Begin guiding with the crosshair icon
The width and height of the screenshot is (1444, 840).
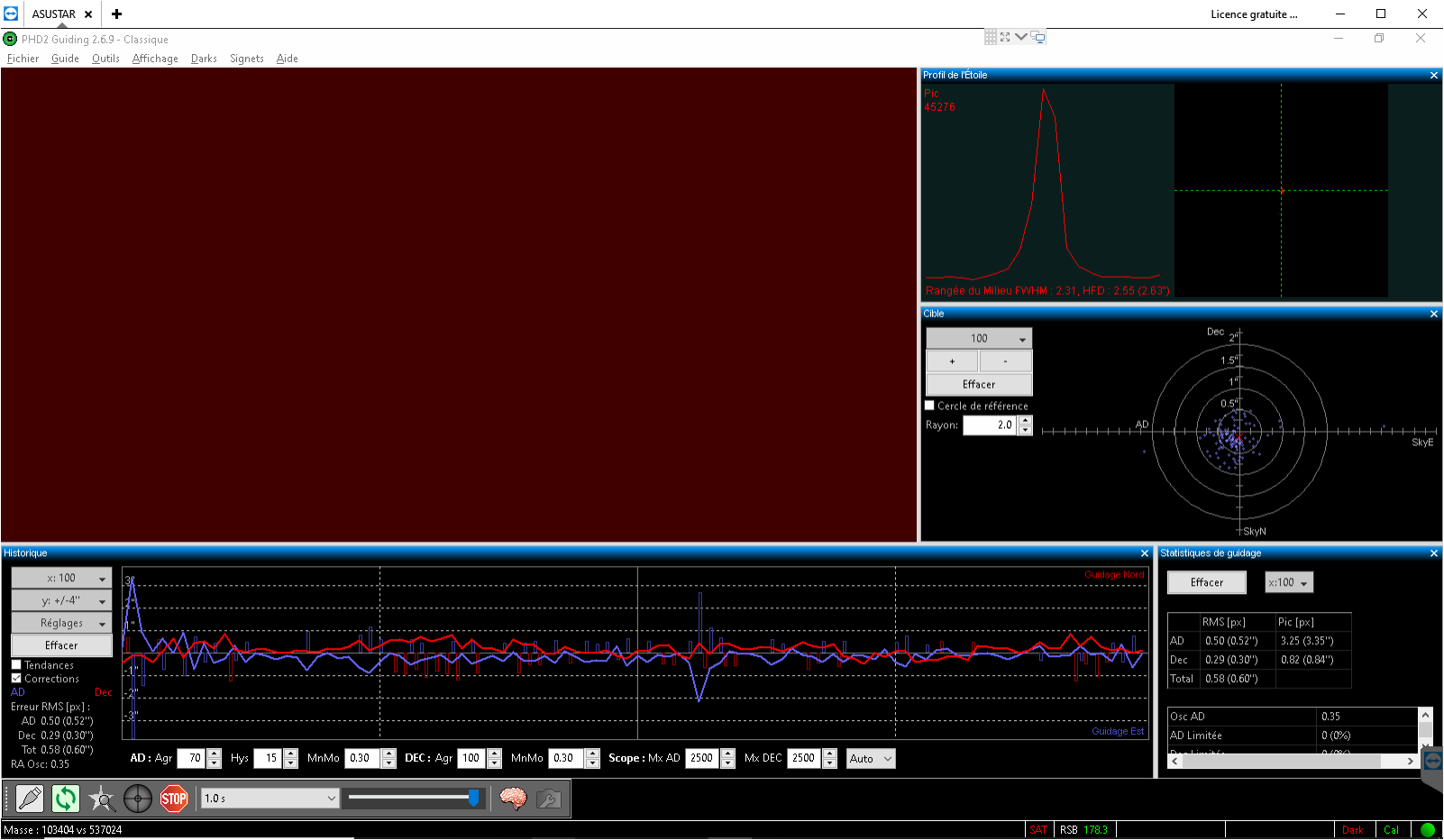click(138, 798)
